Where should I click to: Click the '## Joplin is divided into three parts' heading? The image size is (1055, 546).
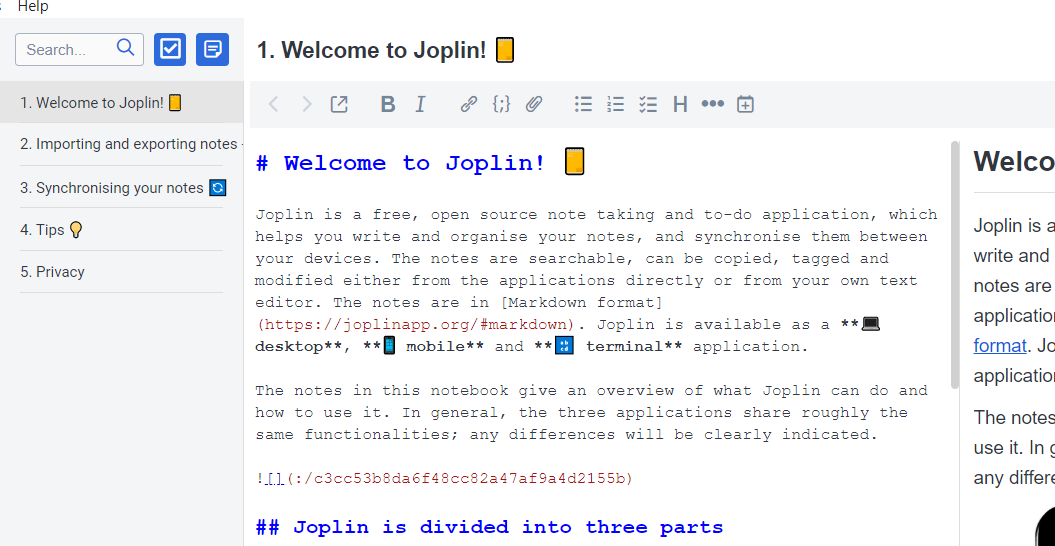pyautogui.click(x=489, y=527)
